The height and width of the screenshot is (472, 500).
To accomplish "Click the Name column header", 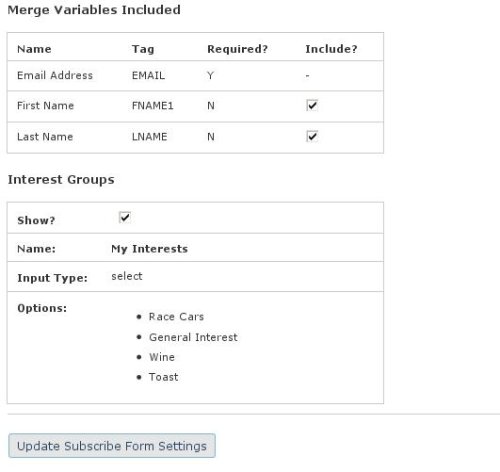I will (x=34, y=49).
